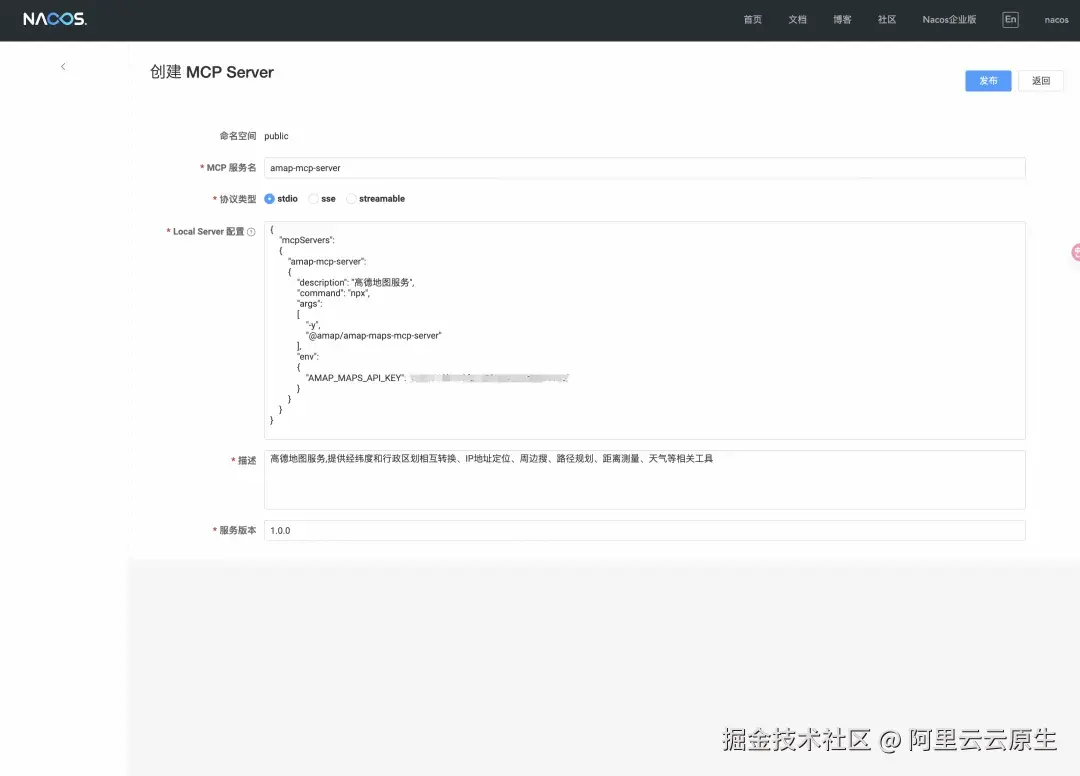Image resolution: width=1080 pixels, height=776 pixels.
Task: Click the 协议类型 label
Action: click(238, 199)
